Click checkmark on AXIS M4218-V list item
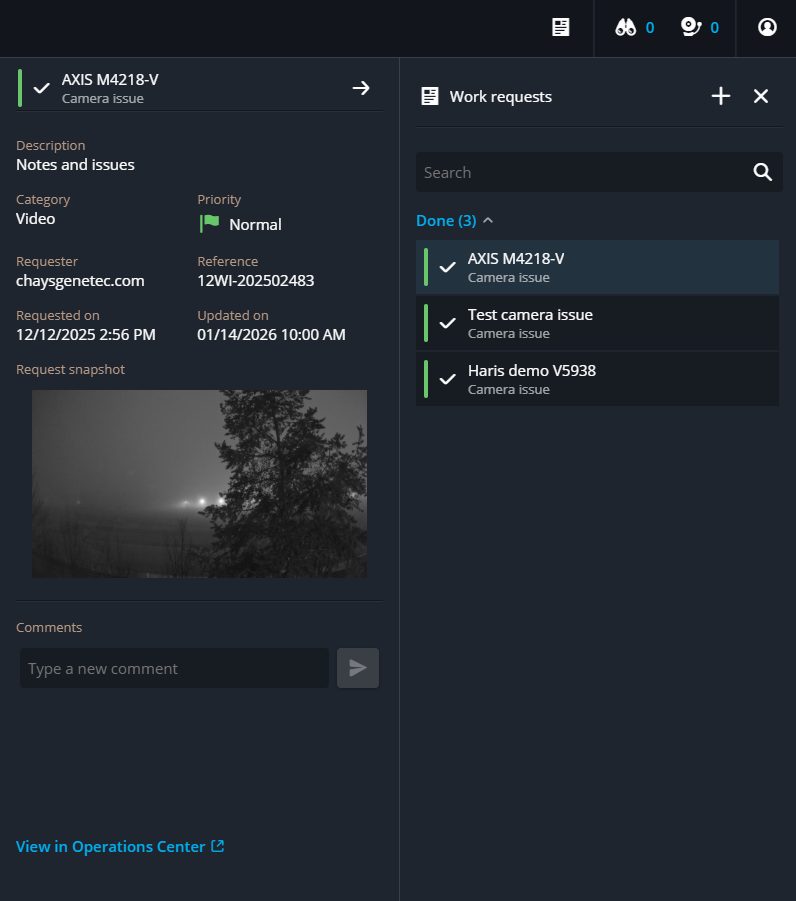The height and width of the screenshot is (901, 796). point(448,267)
